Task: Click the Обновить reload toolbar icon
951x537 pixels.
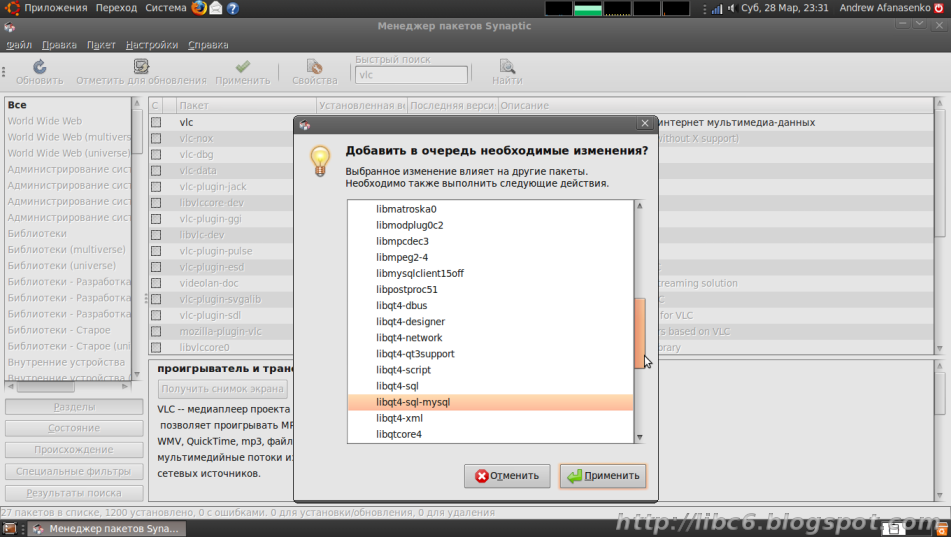Action: point(39,67)
